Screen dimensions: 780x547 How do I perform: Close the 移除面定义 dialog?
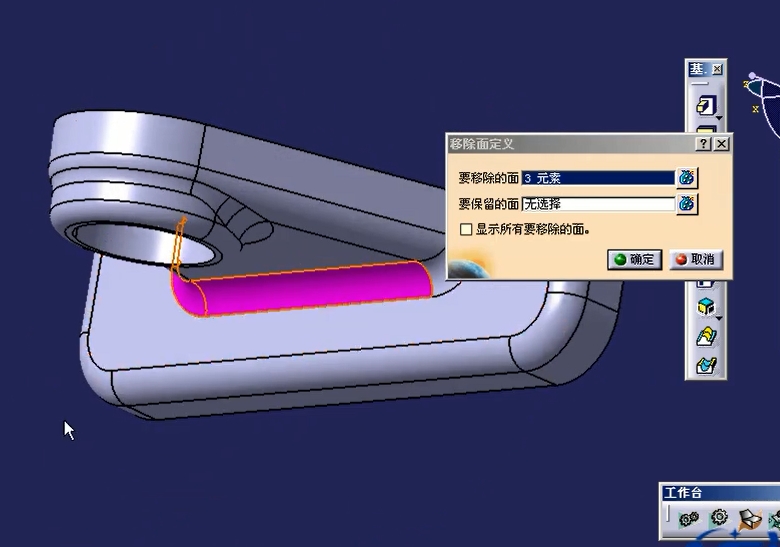click(722, 144)
